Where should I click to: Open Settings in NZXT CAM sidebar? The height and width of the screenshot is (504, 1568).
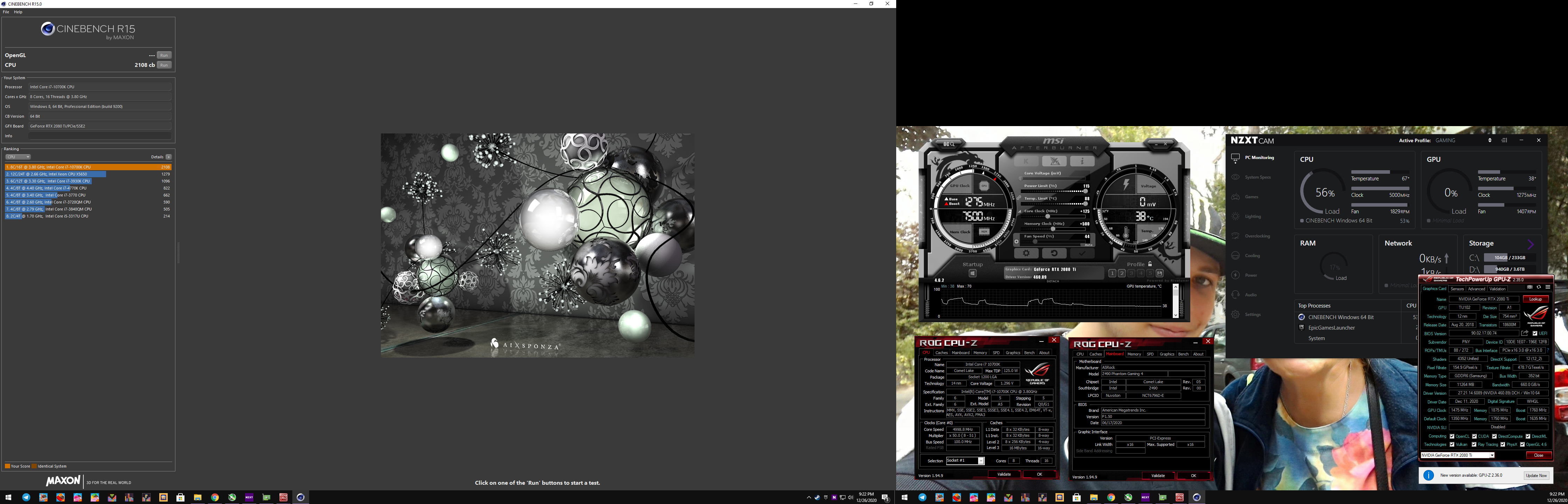point(1246,315)
